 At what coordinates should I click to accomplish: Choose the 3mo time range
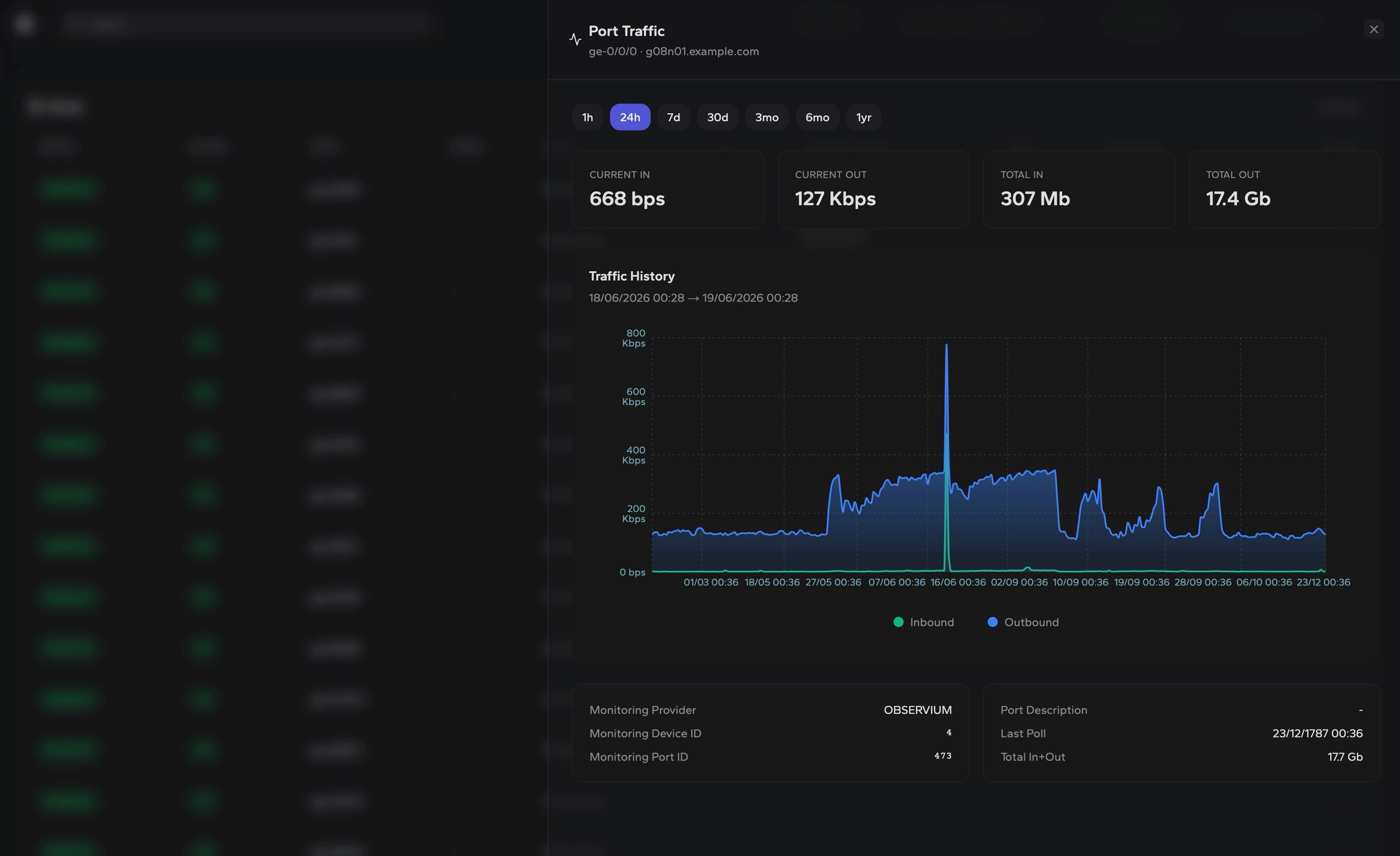[x=766, y=117]
